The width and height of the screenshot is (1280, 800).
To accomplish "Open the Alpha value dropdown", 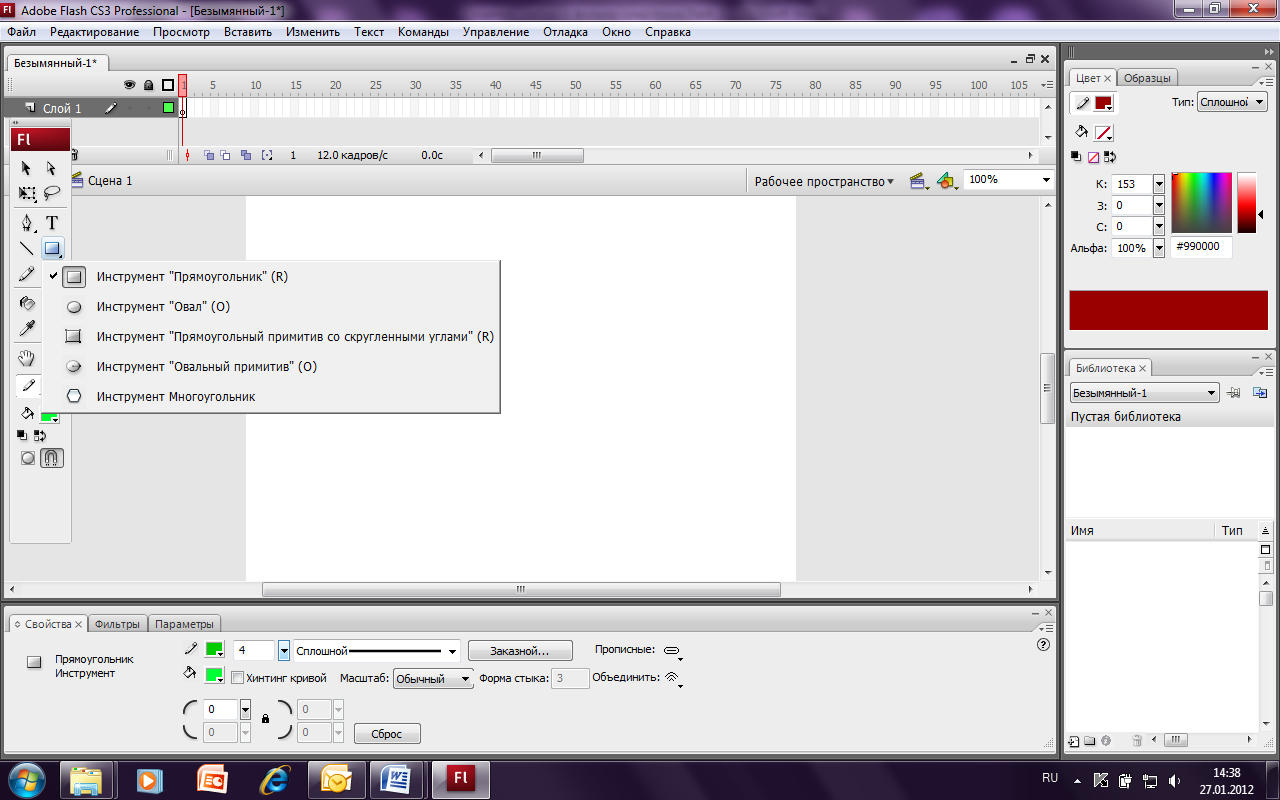I will (x=1159, y=248).
